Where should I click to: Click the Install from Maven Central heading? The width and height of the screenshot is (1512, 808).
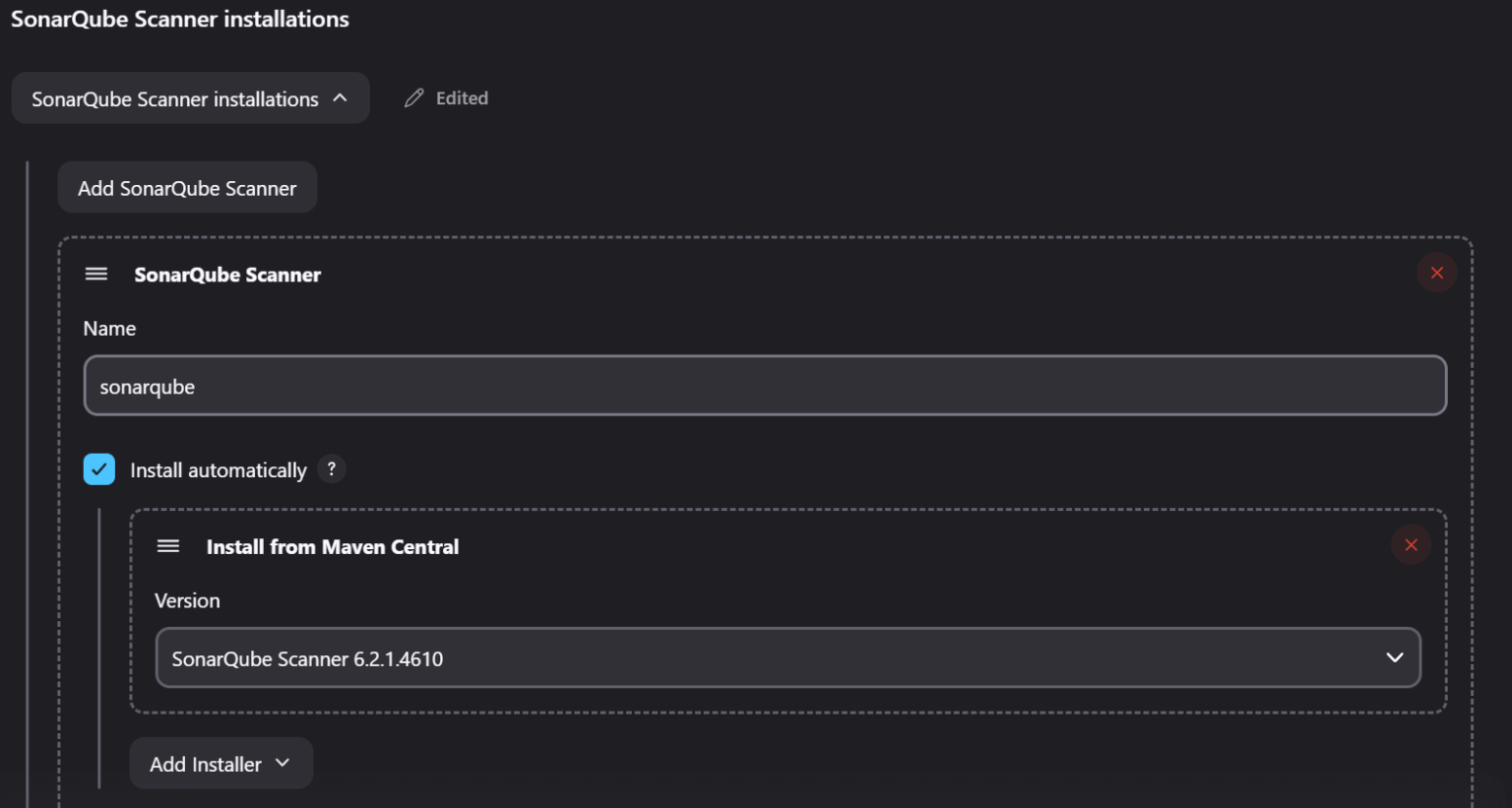pos(333,546)
